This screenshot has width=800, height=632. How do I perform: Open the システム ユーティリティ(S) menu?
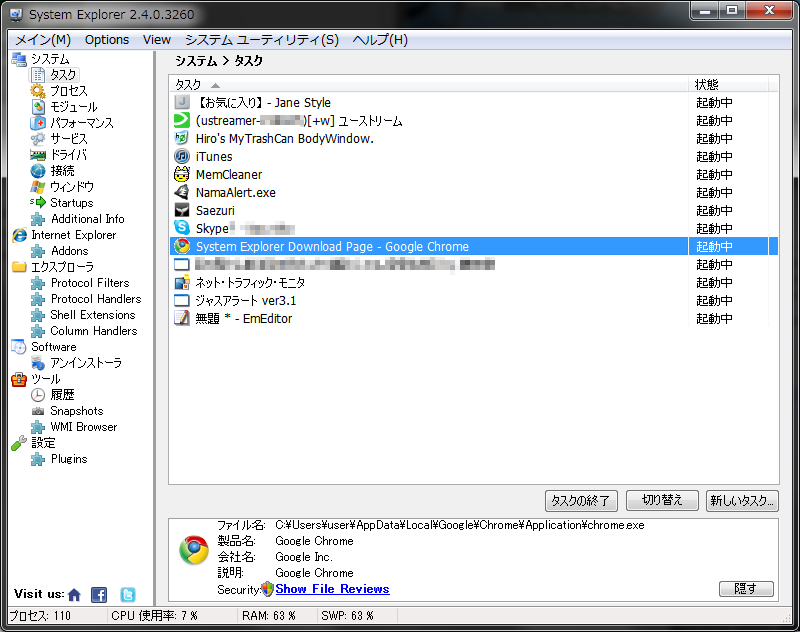point(261,40)
